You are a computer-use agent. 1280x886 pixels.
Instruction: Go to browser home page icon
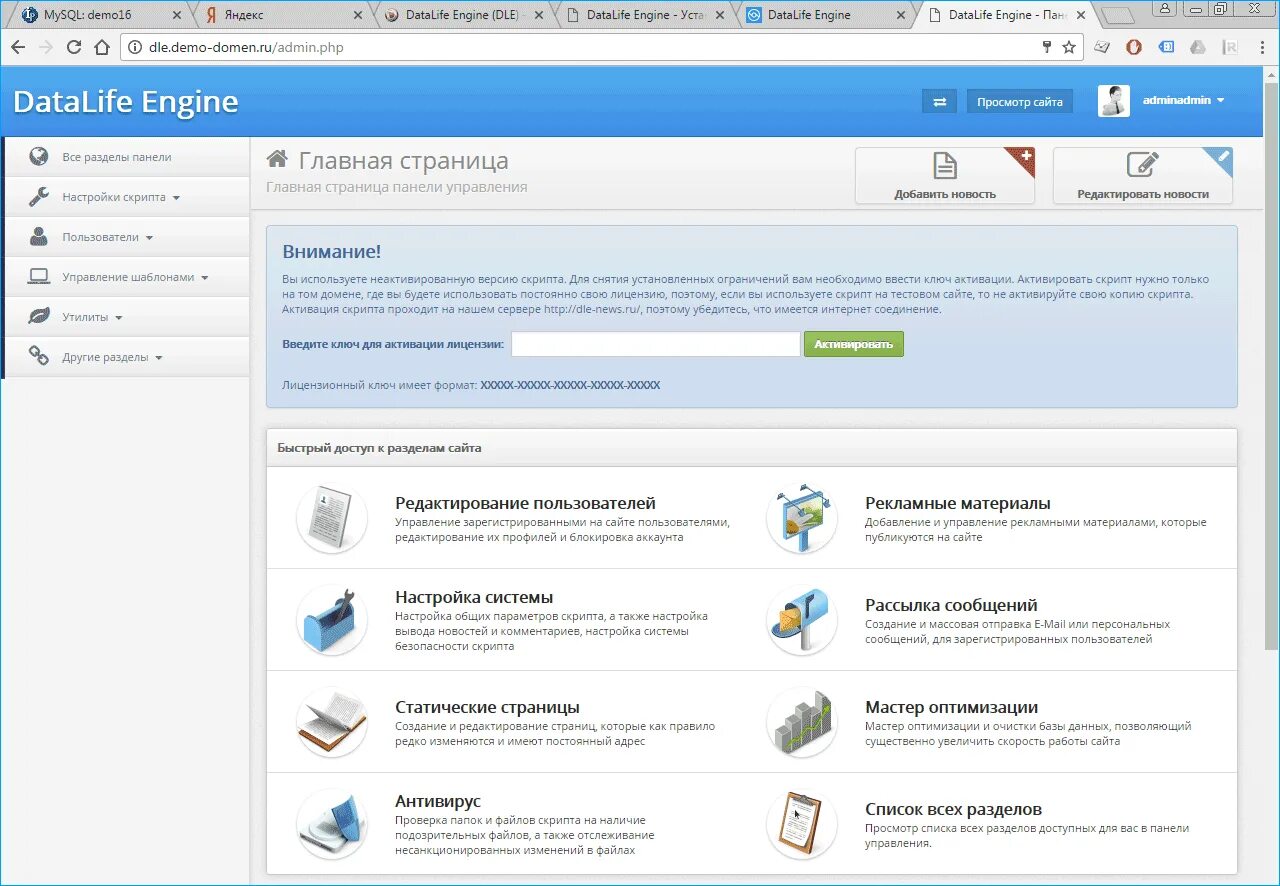coord(102,47)
